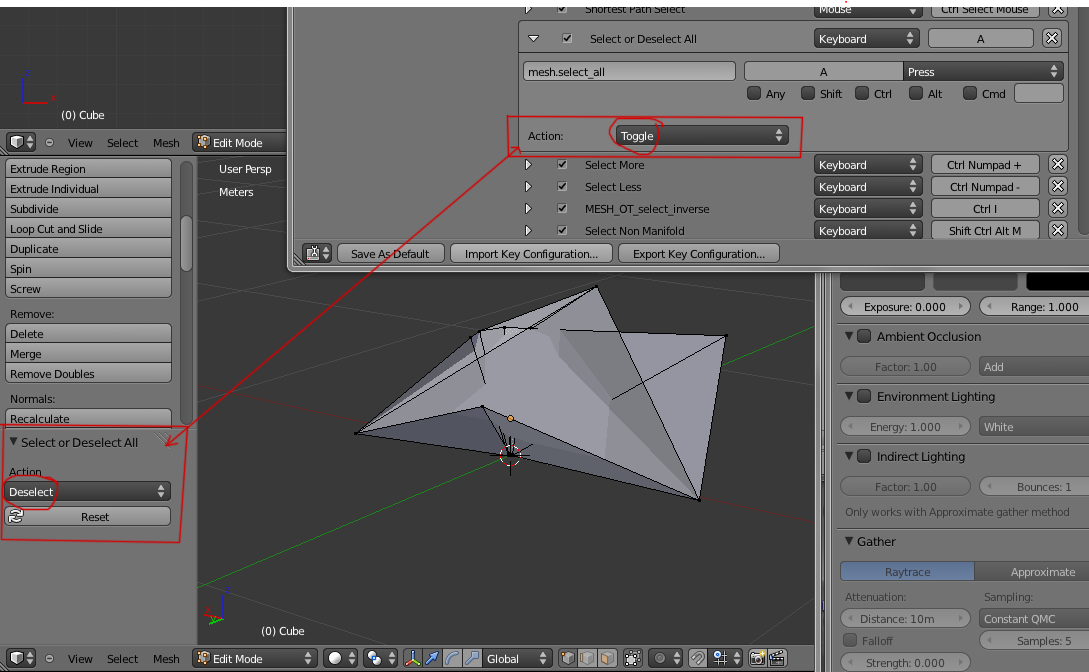Expand Select More keymap entry

pos(528,165)
